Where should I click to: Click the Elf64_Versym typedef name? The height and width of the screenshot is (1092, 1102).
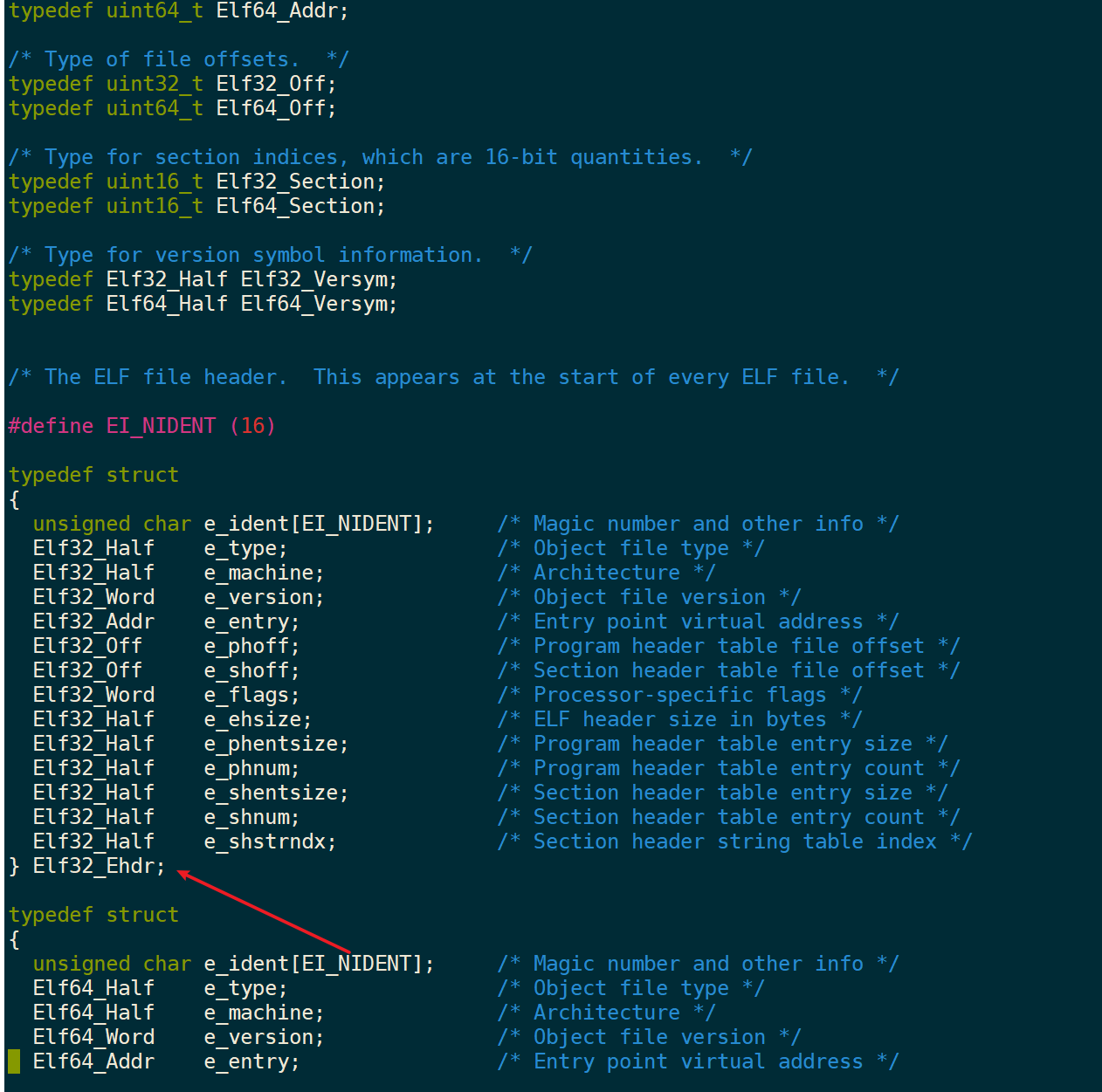coord(317,304)
